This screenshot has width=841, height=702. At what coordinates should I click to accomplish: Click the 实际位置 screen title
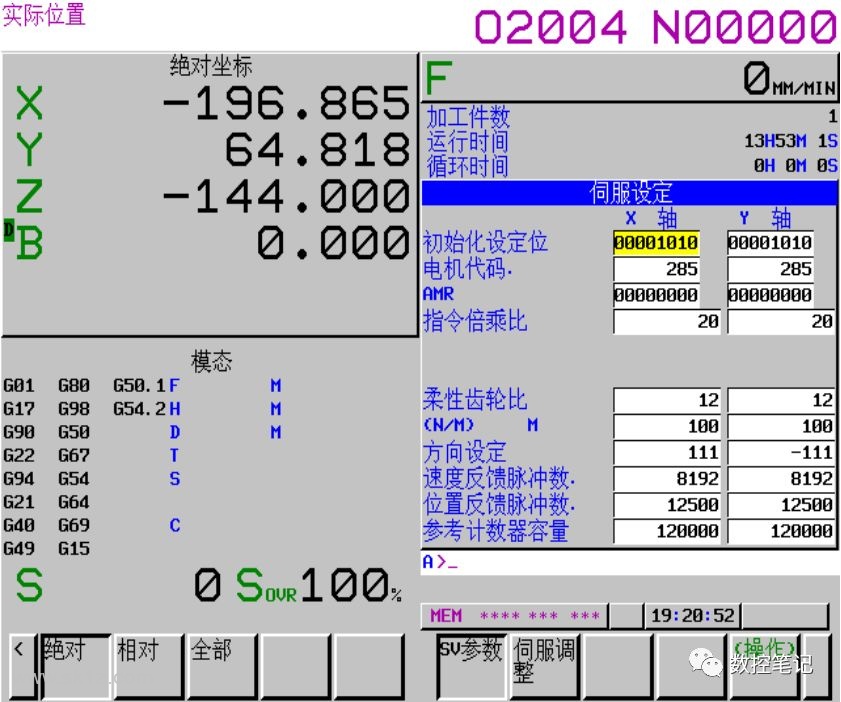(44, 14)
